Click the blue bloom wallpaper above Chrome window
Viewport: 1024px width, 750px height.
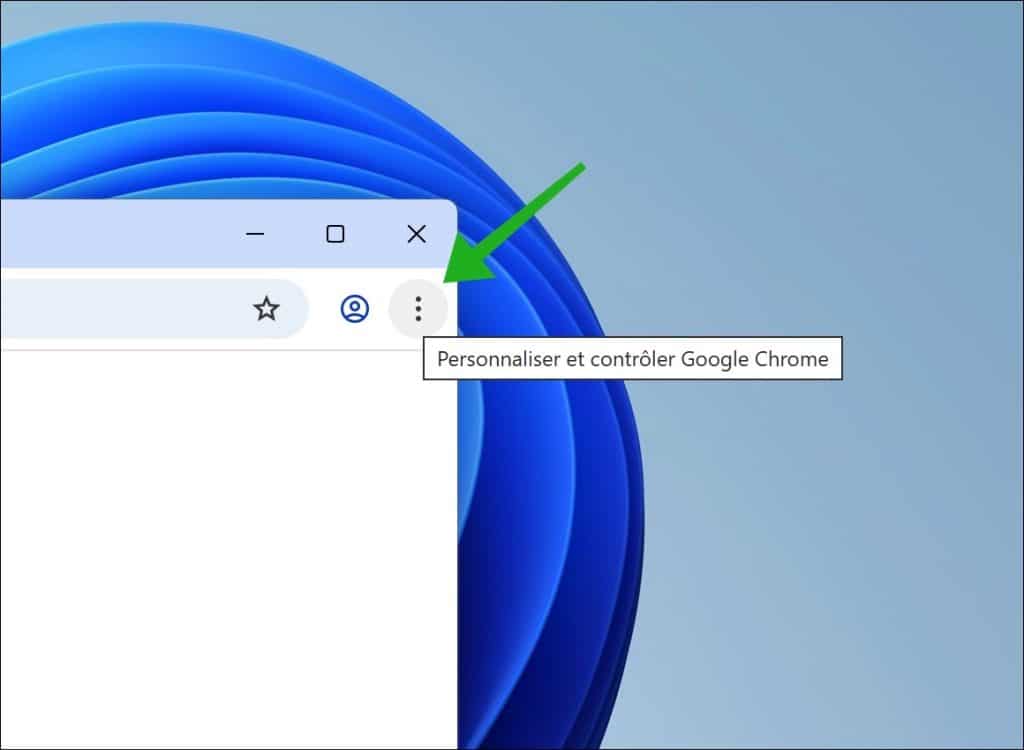tap(200, 120)
